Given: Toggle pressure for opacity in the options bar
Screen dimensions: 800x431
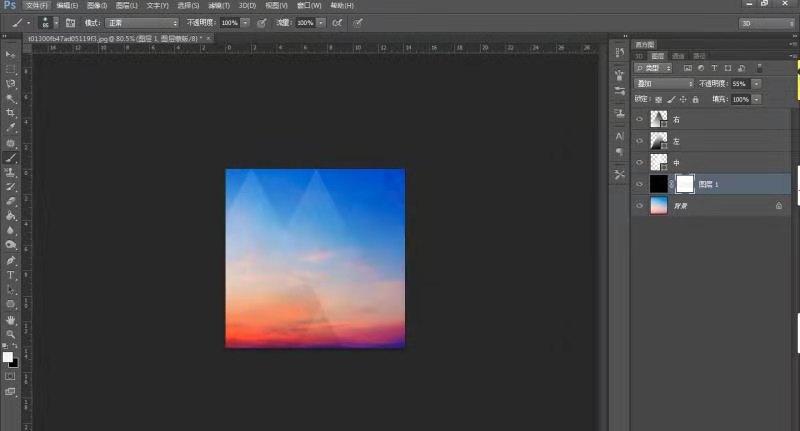Looking at the screenshot, I should [262, 23].
